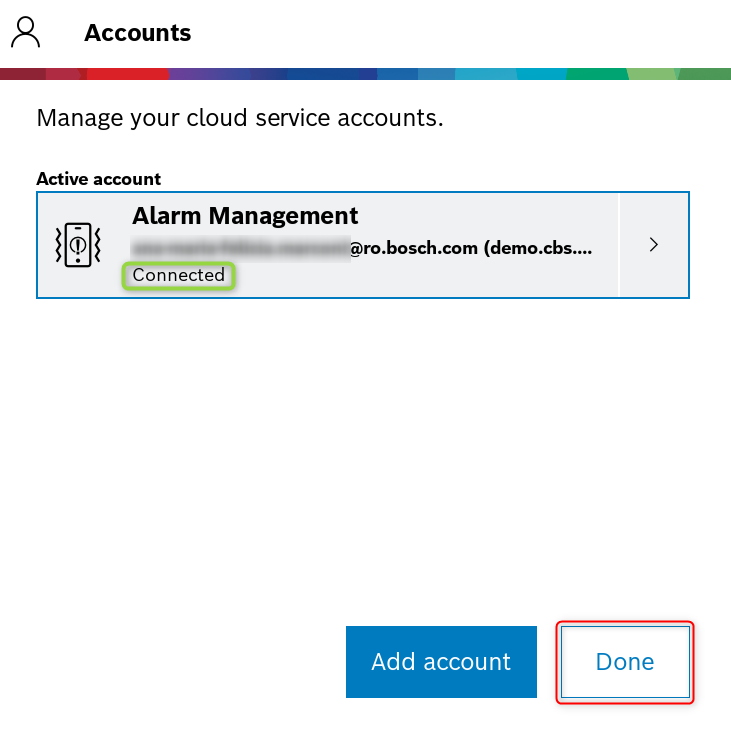This screenshot has height=729, width=731.
Task: Click the light green stripe segment near right end
Action: point(655,74)
